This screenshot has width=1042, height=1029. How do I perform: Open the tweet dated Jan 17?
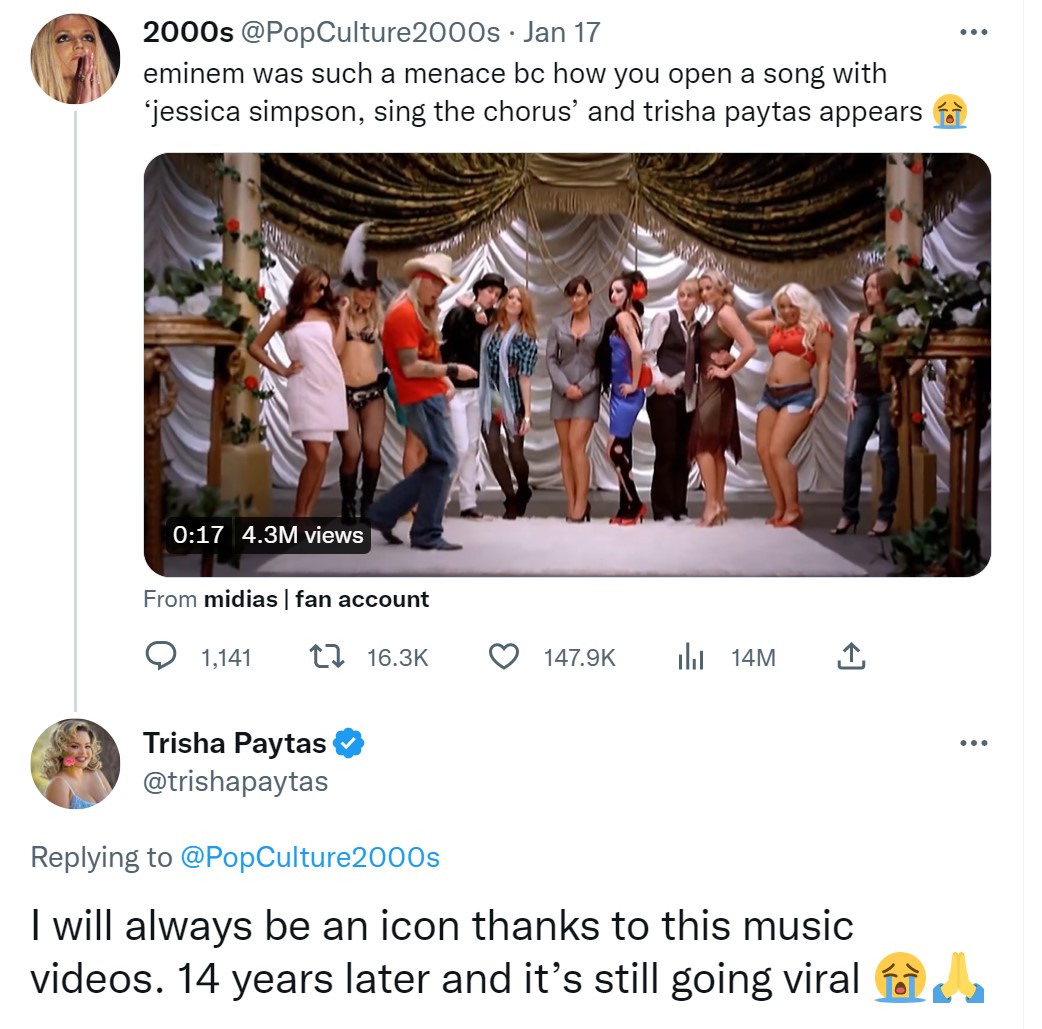(564, 31)
